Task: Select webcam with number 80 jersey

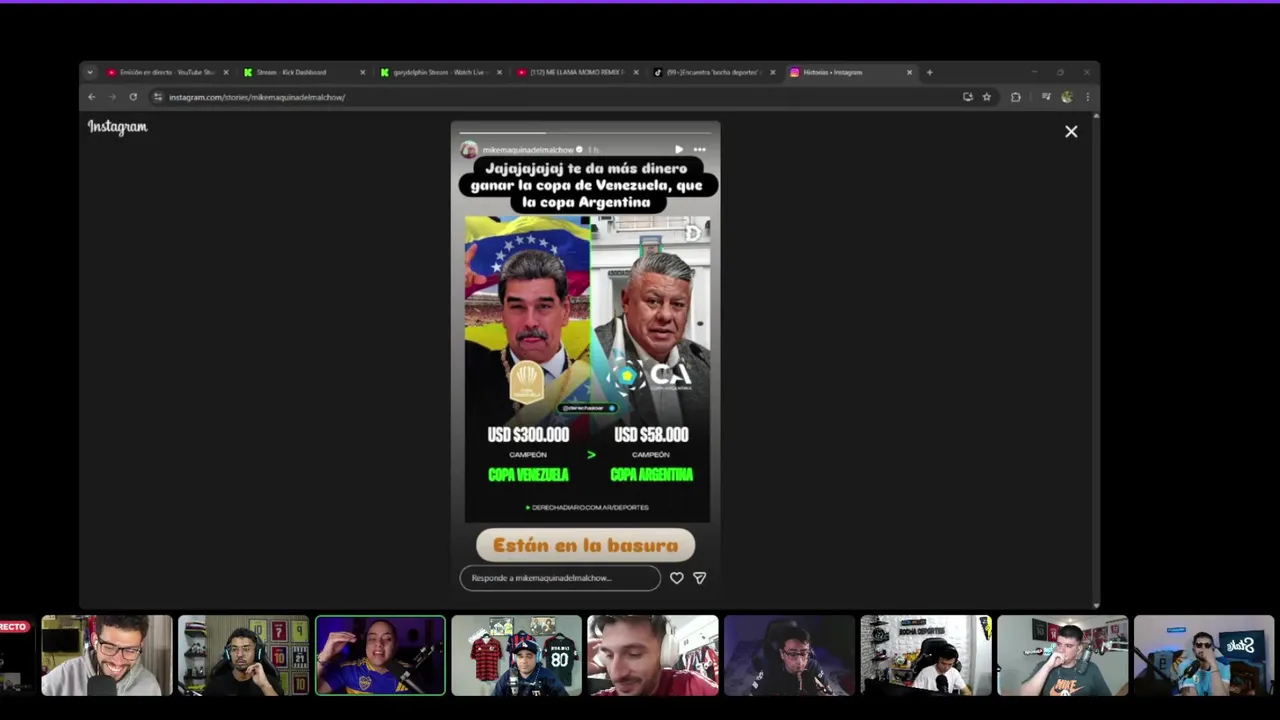Action: pyautogui.click(x=516, y=655)
